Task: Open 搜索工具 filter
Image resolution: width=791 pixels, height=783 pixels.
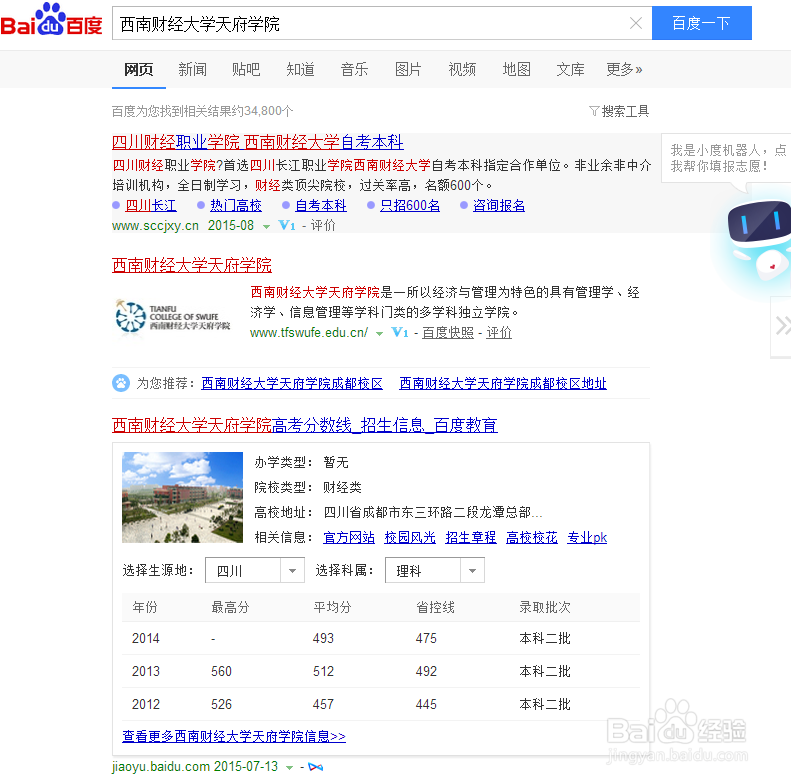Action: 619,111
